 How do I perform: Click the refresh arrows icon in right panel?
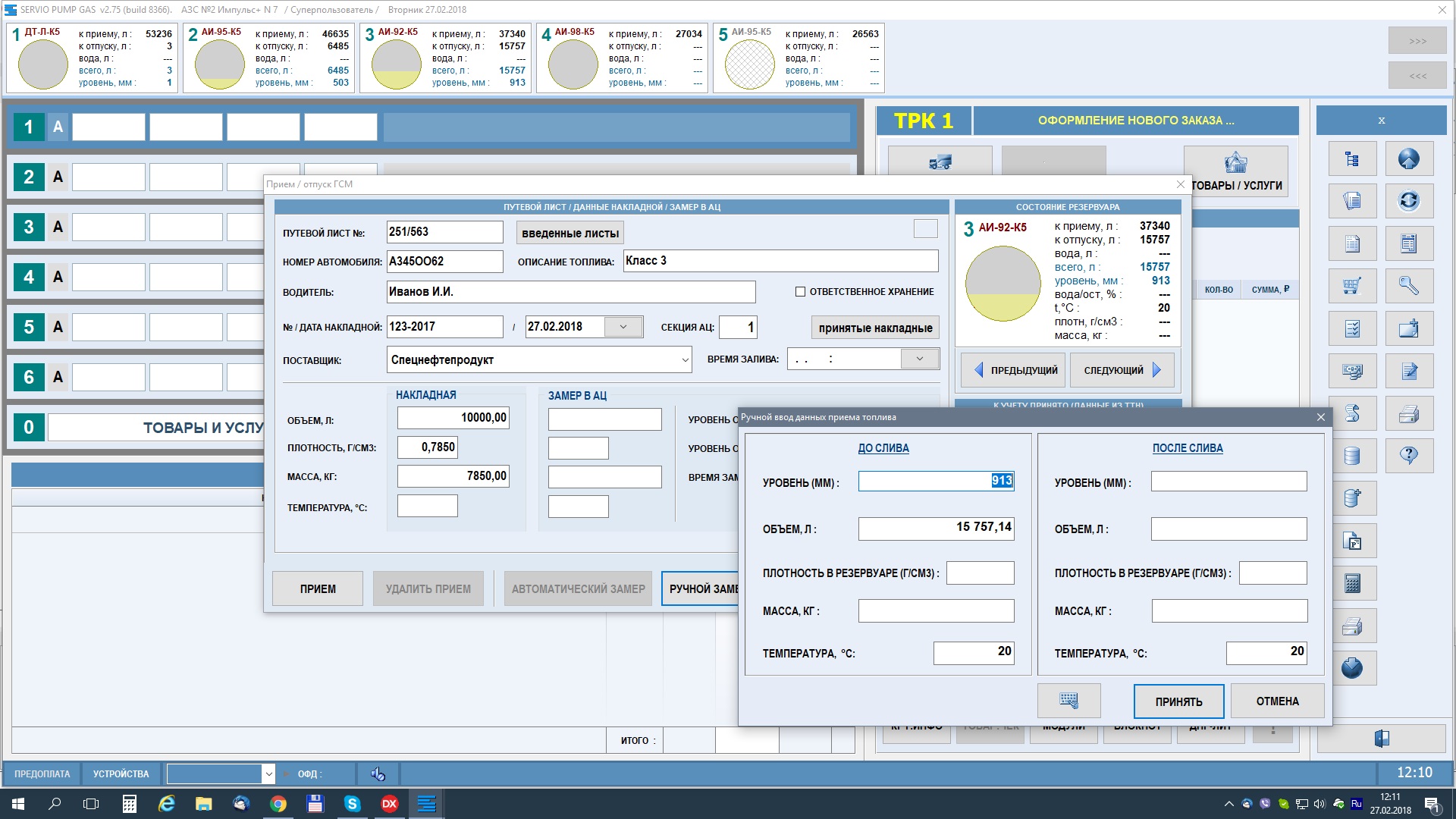(x=1409, y=200)
